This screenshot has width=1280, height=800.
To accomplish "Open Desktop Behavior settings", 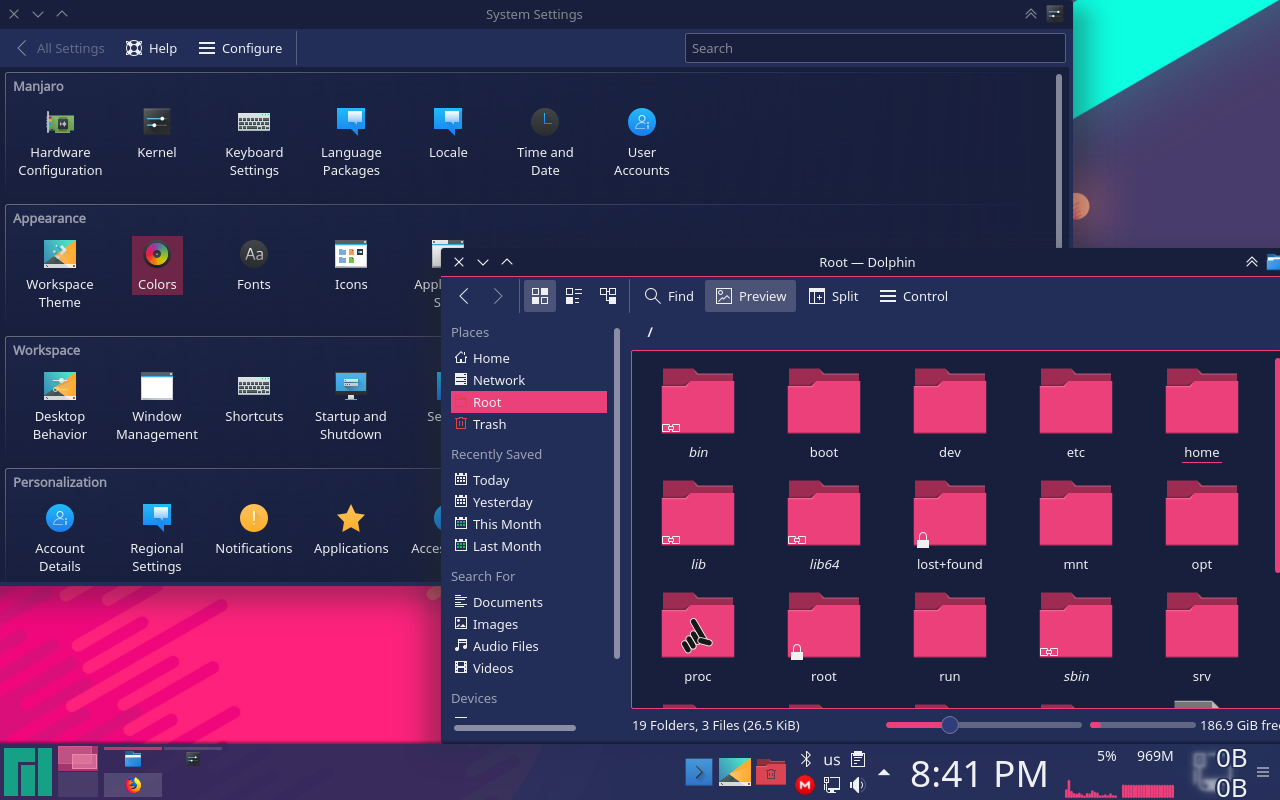I will (x=60, y=407).
